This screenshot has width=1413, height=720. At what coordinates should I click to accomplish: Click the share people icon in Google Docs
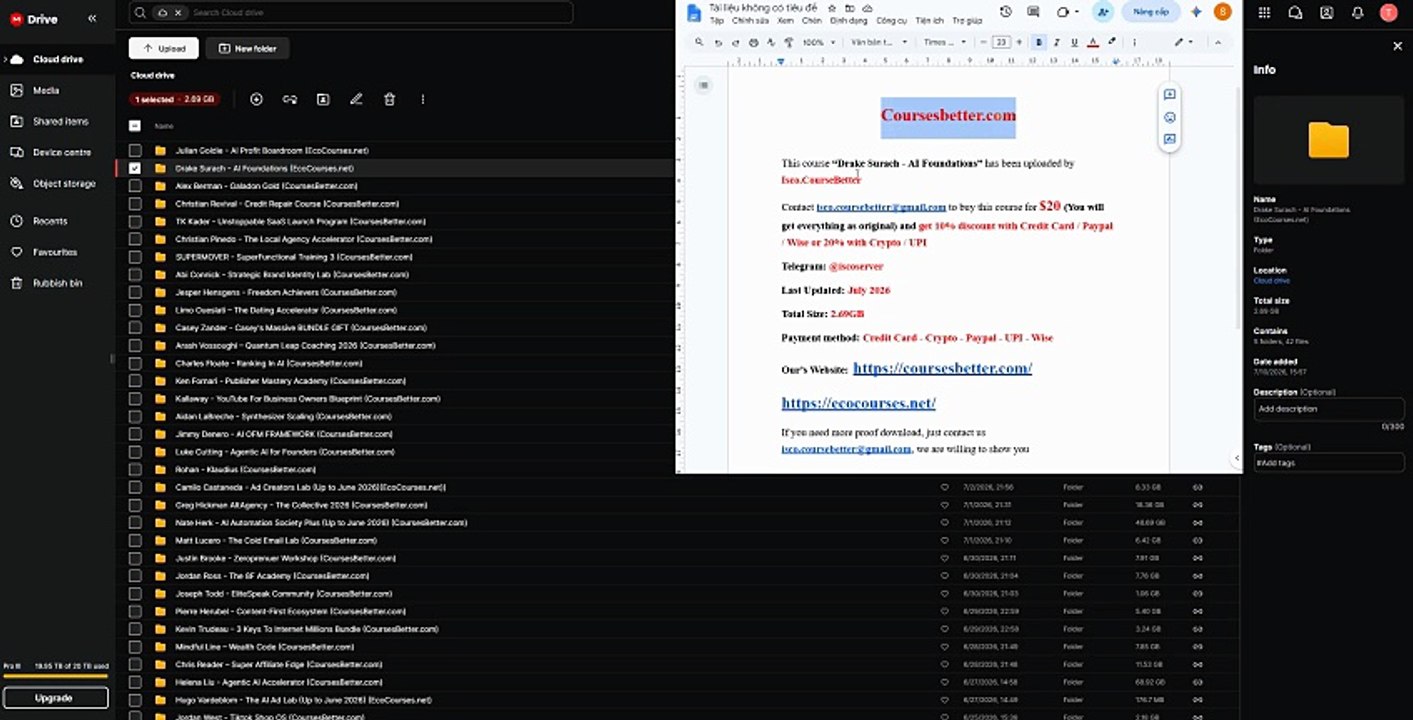click(x=1103, y=12)
